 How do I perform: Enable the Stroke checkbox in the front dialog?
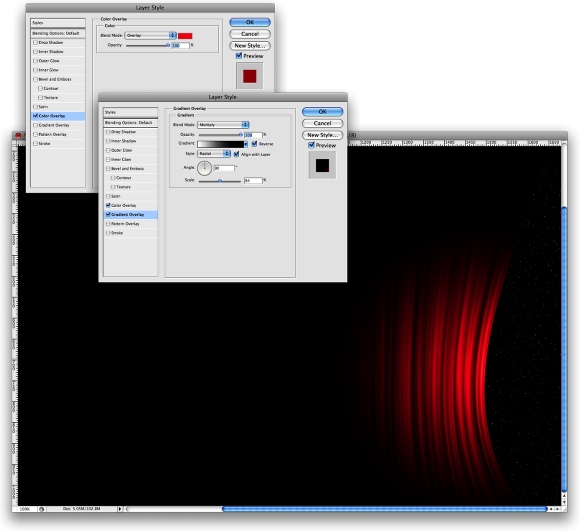click(x=108, y=233)
